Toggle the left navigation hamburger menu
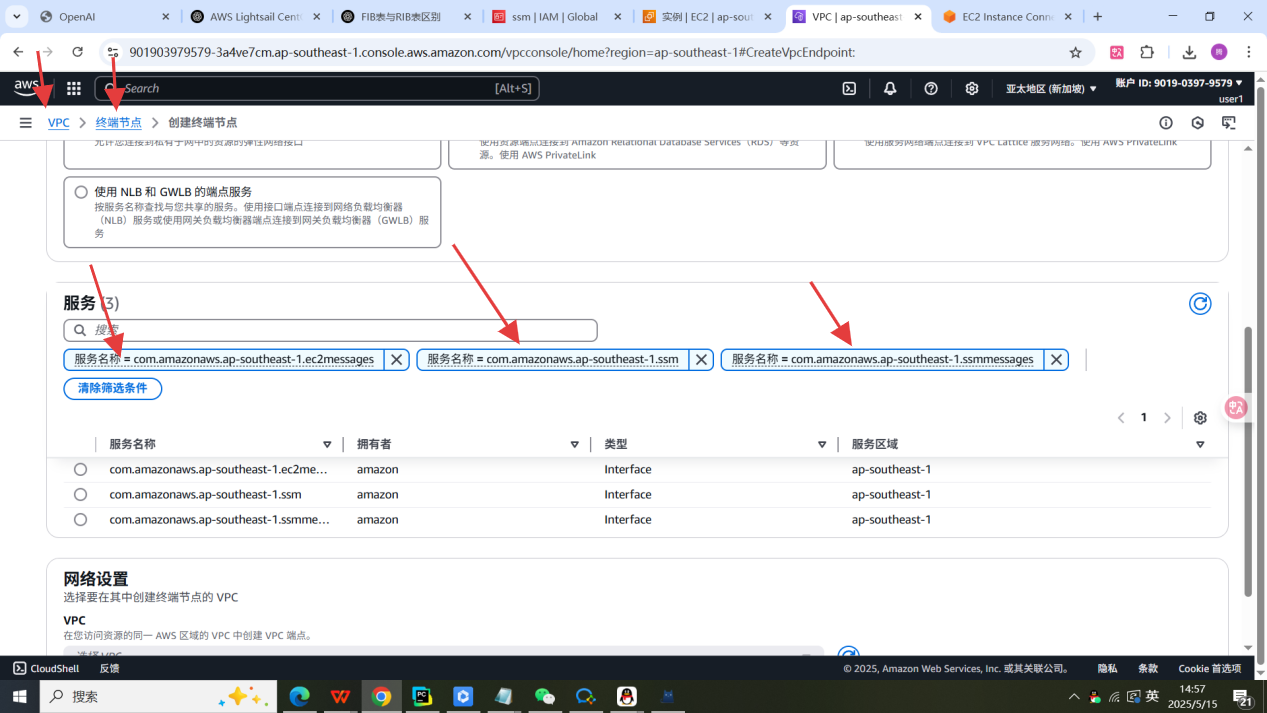Viewport: 1267px width, 713px height. click(x=25, y=122)
